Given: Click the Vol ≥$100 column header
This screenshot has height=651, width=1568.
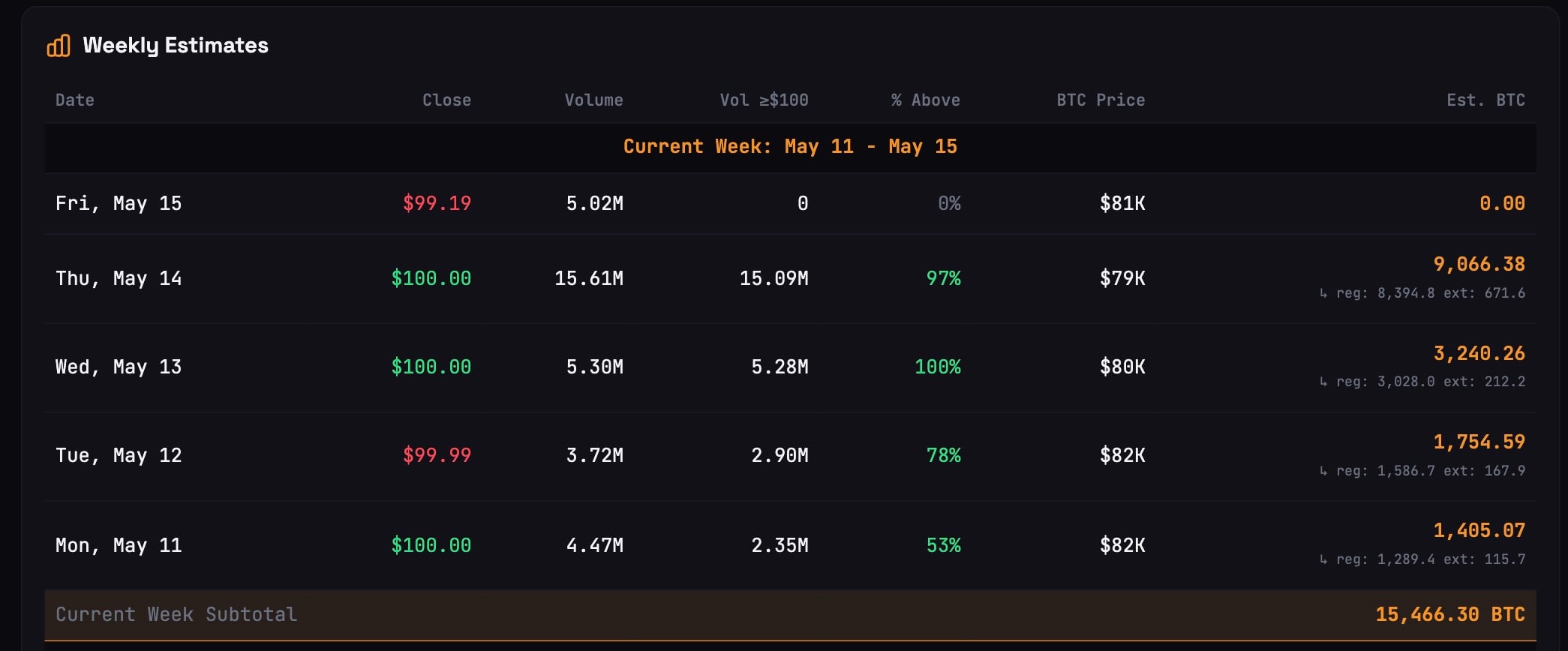Looking at the screenshot, I should [x=764, y=100].
